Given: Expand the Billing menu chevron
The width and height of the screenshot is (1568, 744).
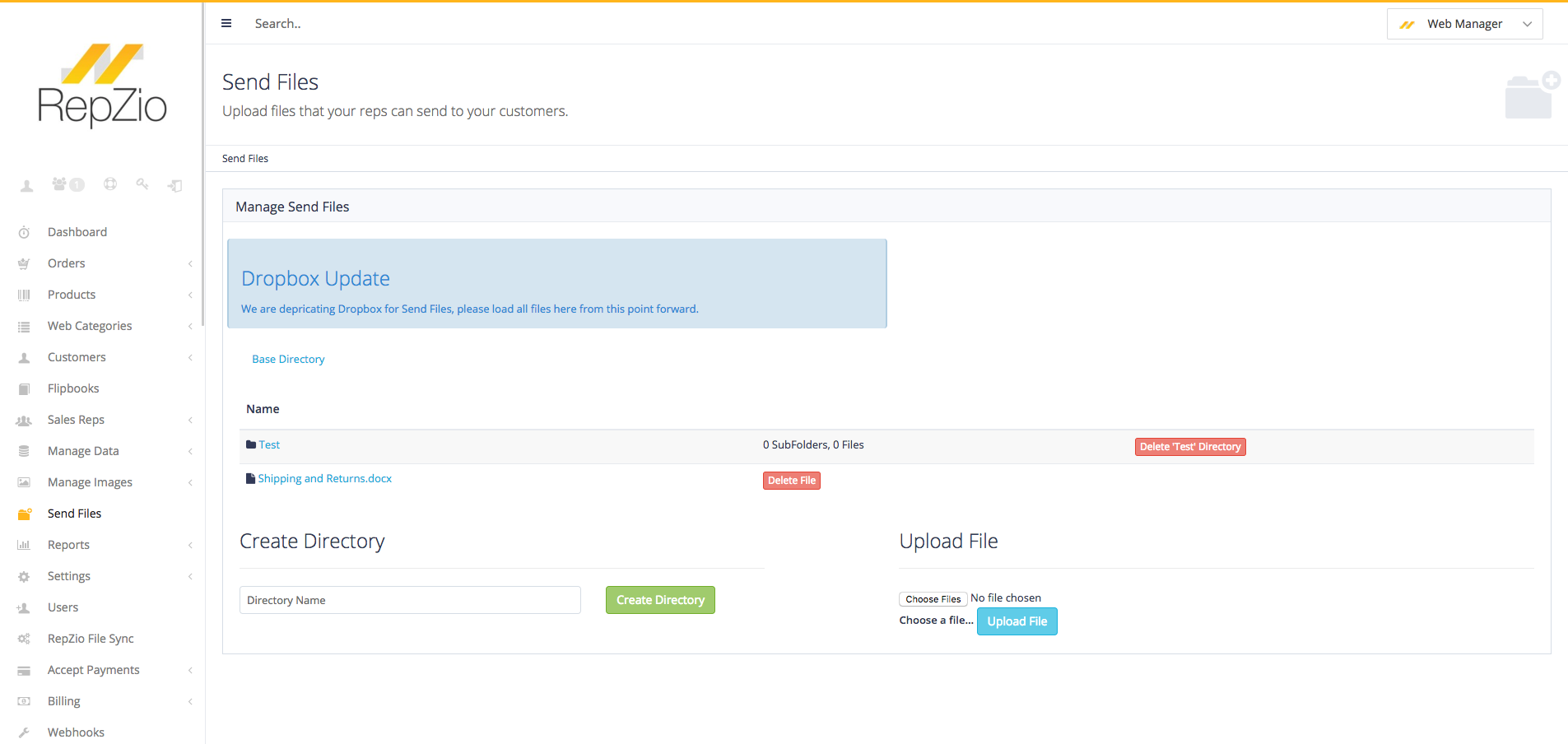Looking at the screenshot, I should pyautogui.click(x=190, y=701).
